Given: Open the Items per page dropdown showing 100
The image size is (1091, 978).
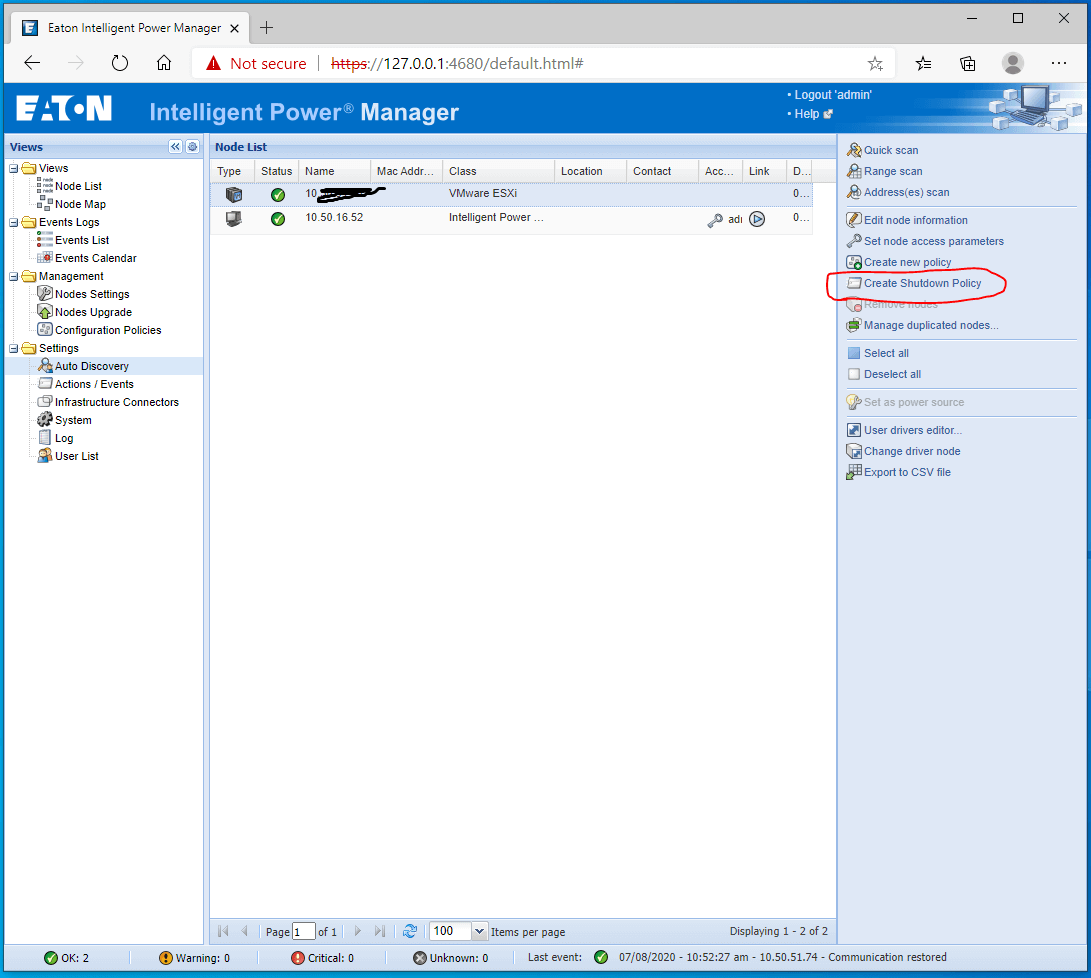Looking at the screenshot, I should (477, 930).
